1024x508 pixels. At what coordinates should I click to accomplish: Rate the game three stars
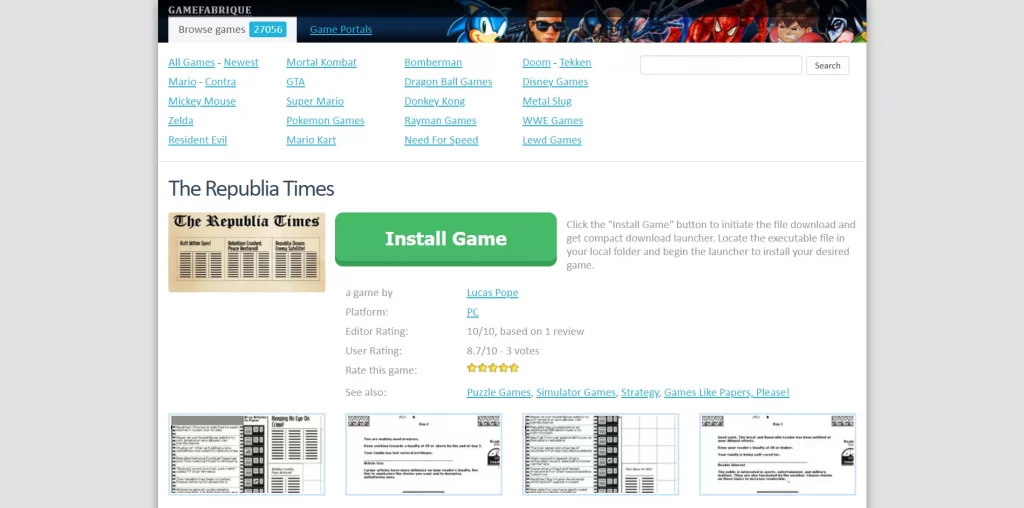pos(492,368)
